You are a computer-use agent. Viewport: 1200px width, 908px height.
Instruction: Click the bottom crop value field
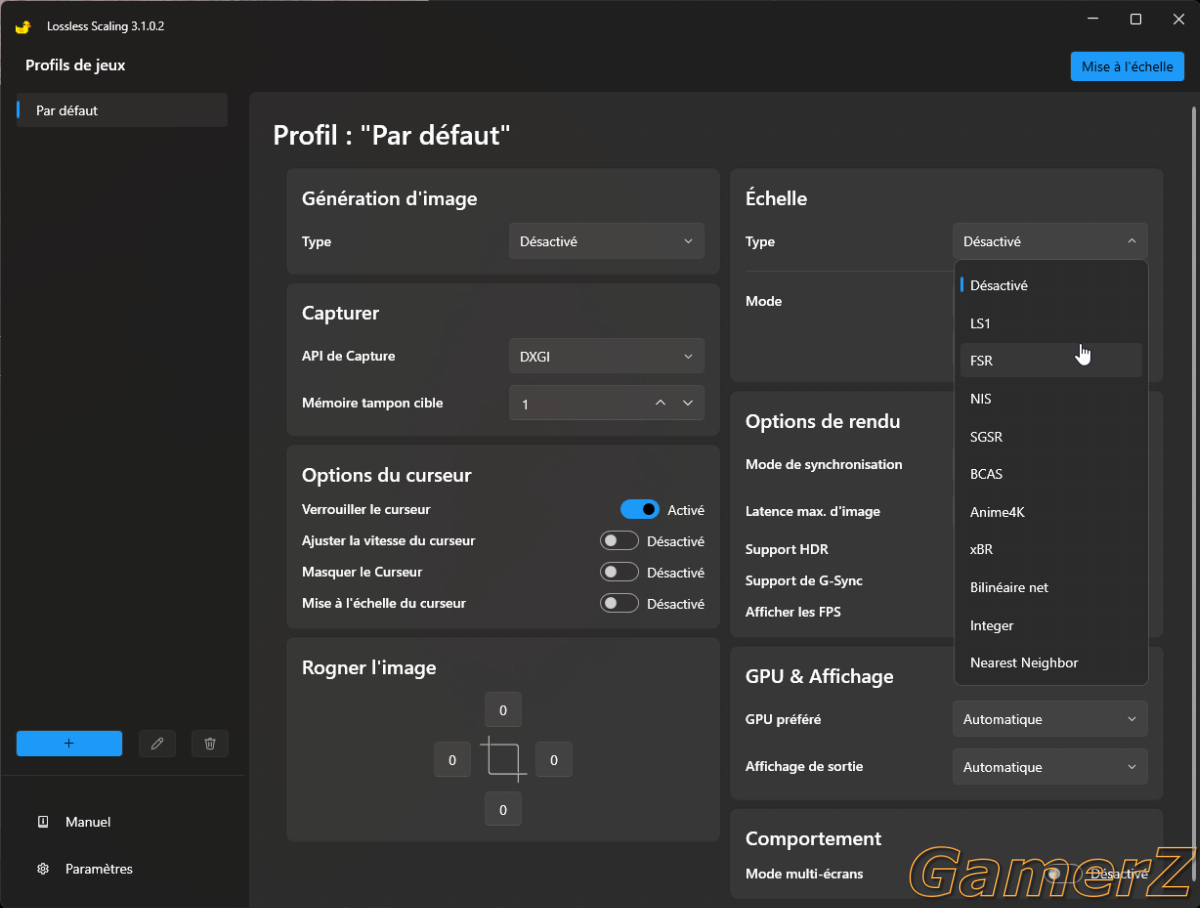pyautogui.click(x=503, y=809)
